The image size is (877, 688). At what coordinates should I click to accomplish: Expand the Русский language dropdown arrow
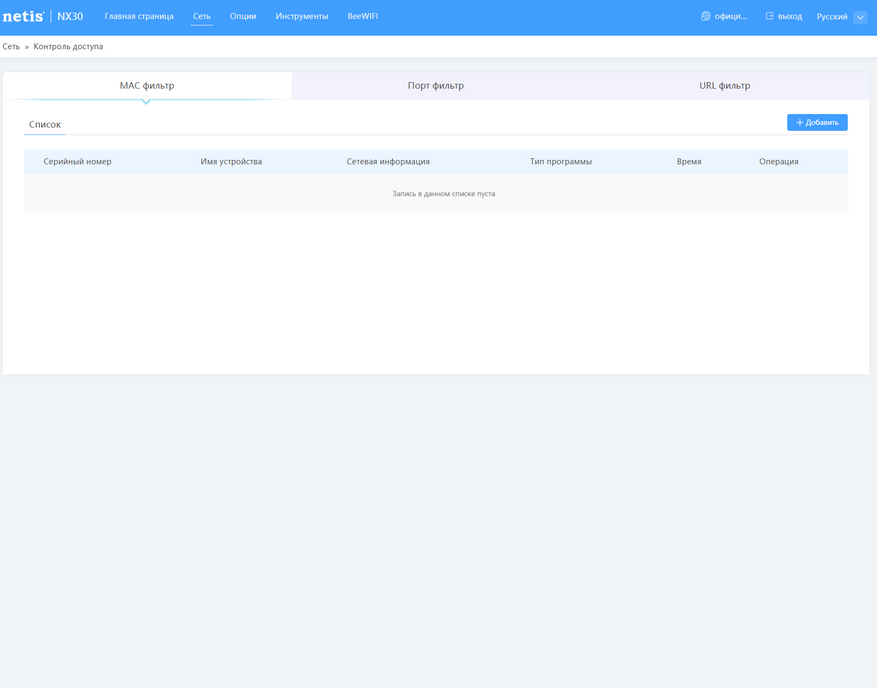coord(860,17)
